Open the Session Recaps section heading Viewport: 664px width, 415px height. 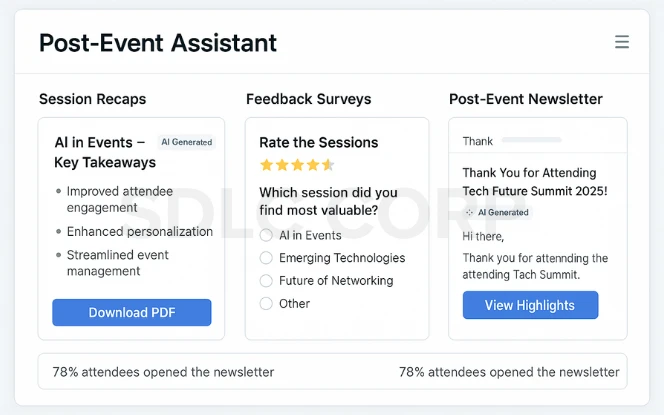pos(92,99)
